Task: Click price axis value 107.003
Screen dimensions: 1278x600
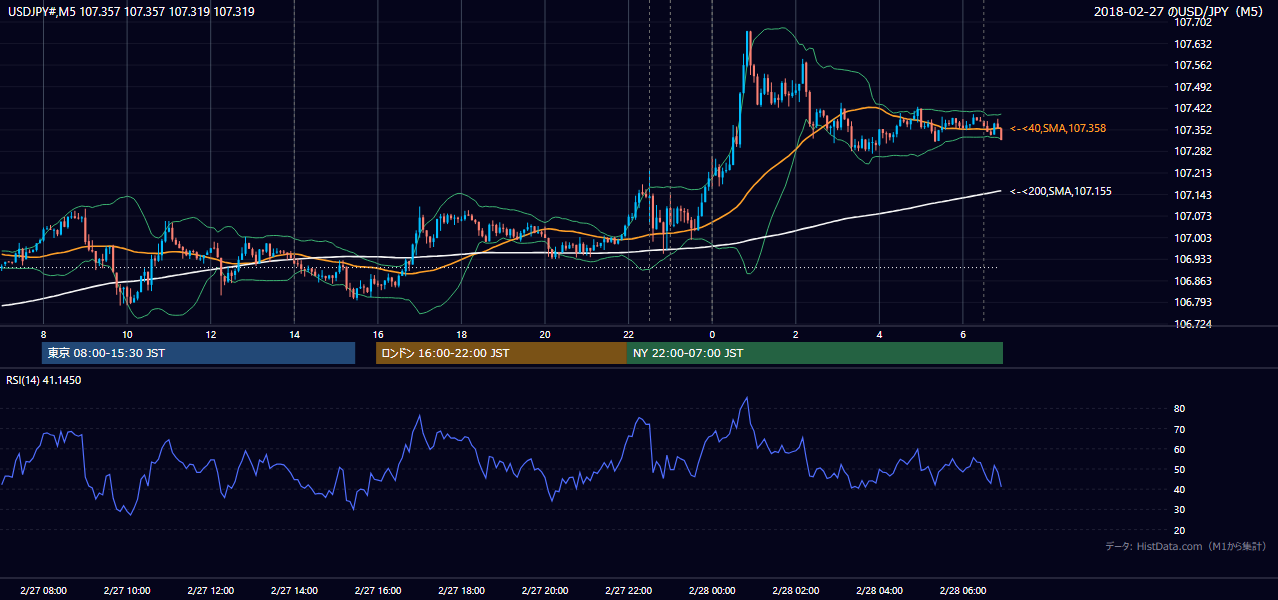Action: [1191, 238]
